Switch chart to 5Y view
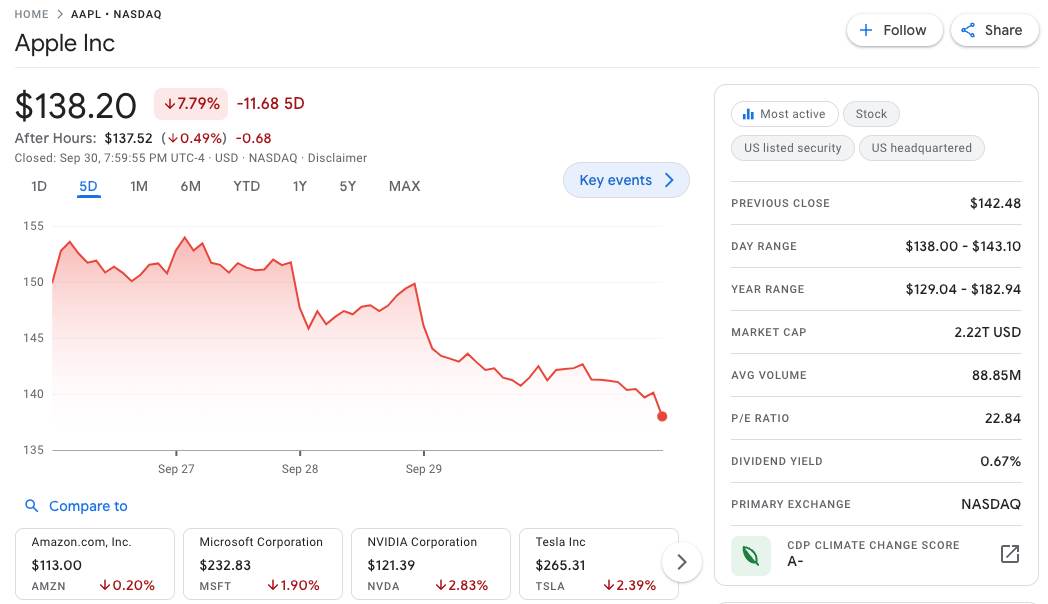Image resolution: width=1048 pixels, height=604 pixels. (x=347, y=186)
